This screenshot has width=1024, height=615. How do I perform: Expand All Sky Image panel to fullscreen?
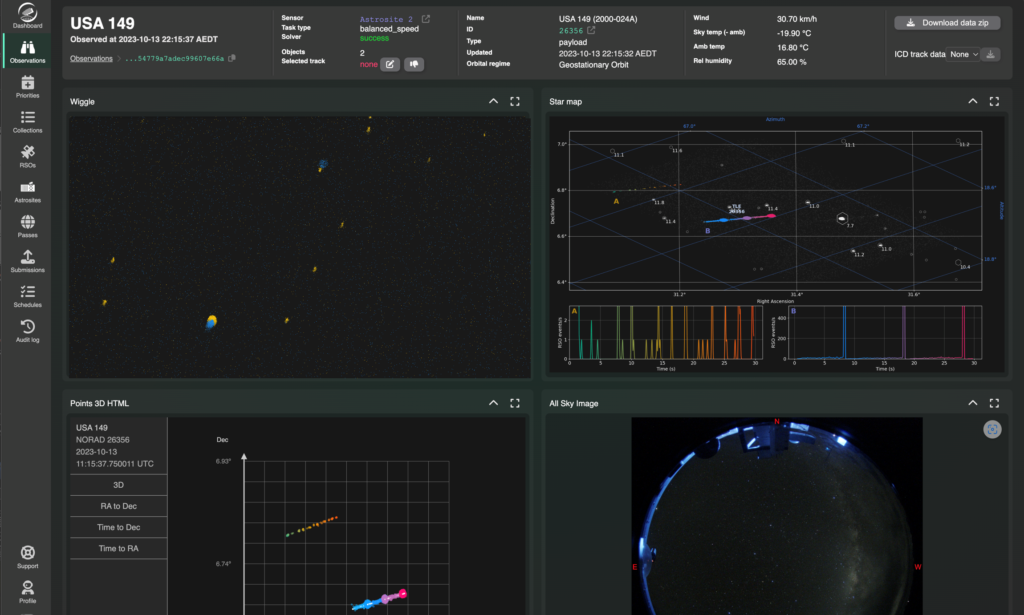coord(994,403)
